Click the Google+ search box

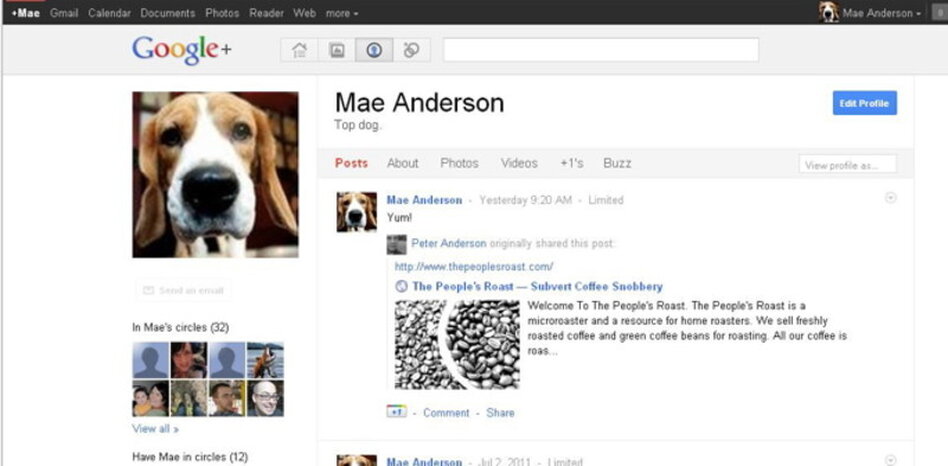point(600,50)
